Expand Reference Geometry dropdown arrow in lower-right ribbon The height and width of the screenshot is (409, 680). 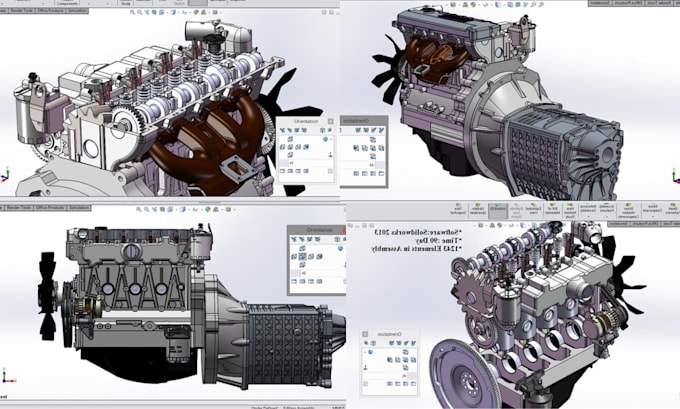click(588, 216)
